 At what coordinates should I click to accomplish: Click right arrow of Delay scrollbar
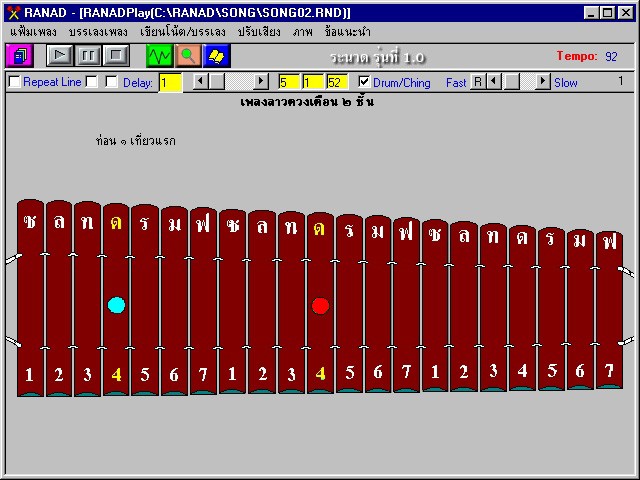click(x=260, y=82)
